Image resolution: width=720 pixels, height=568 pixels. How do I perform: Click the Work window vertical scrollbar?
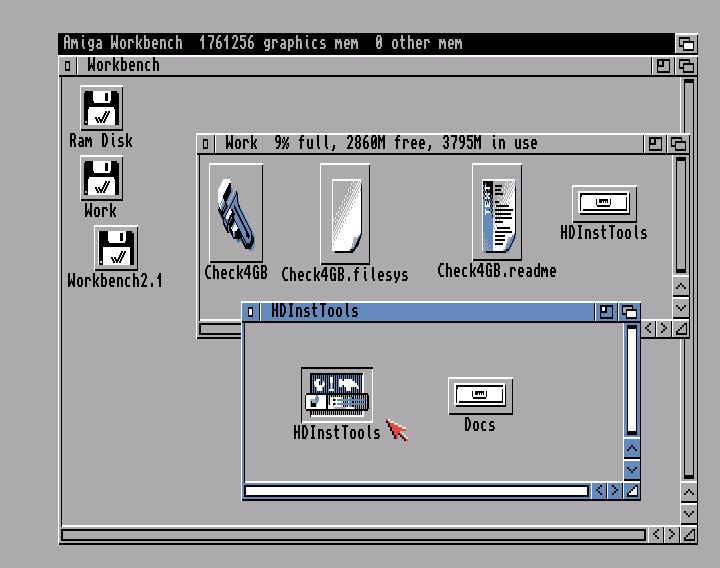point(681,214)
